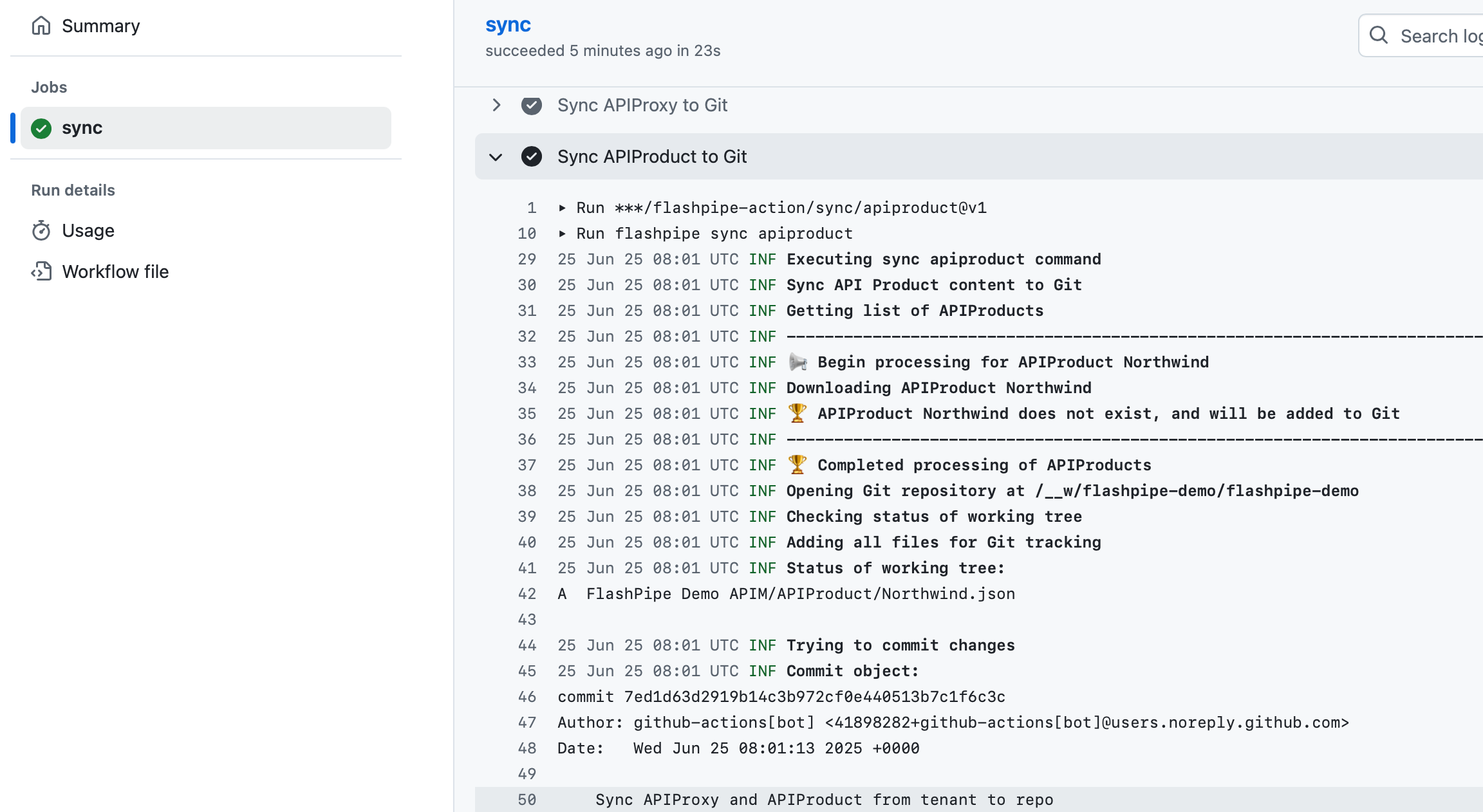
Task: Click log line number 35
Action: (x=527, y=414)
